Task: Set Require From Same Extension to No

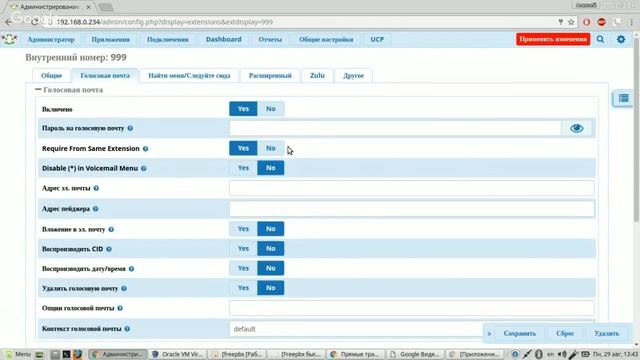Action: [271, 148]
